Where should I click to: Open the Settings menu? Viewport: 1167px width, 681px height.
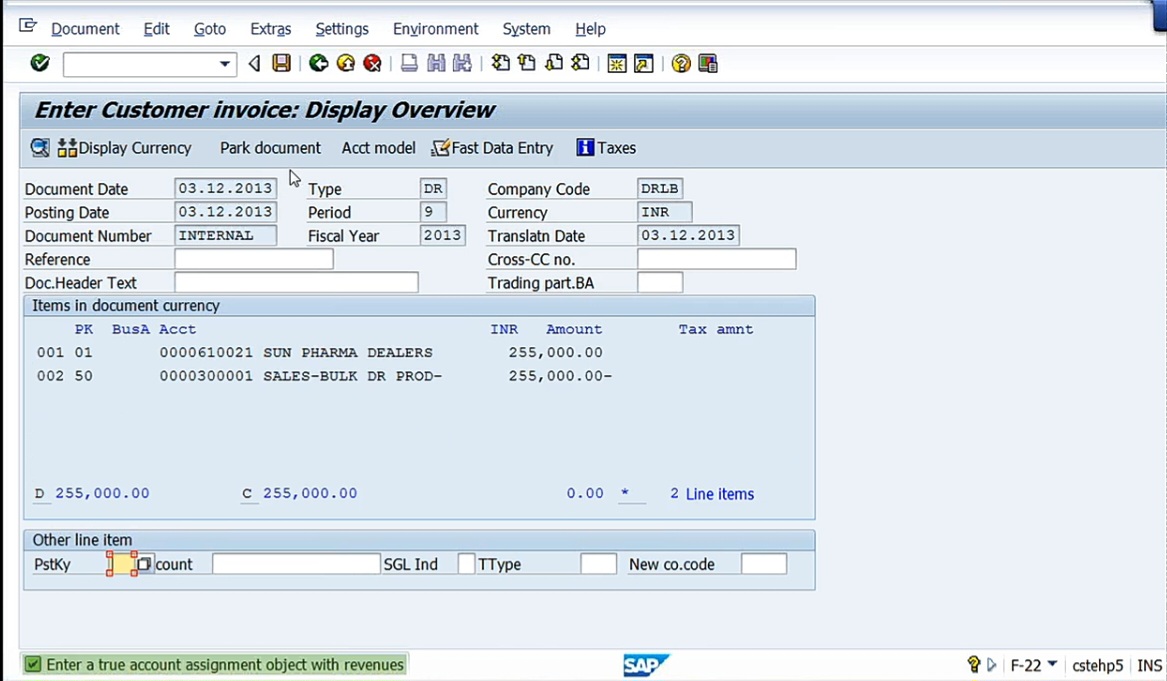342,29
